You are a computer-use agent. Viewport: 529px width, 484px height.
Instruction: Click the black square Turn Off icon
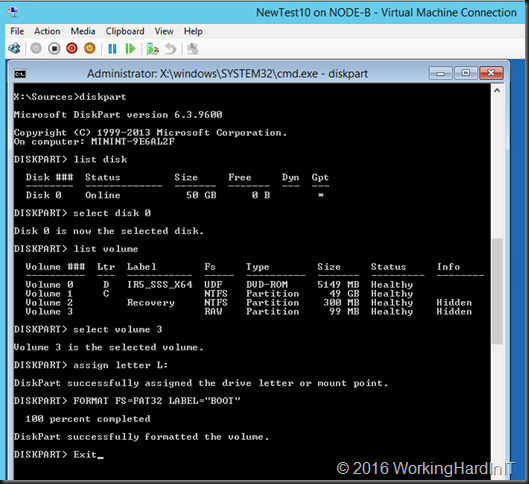(54, 49)
